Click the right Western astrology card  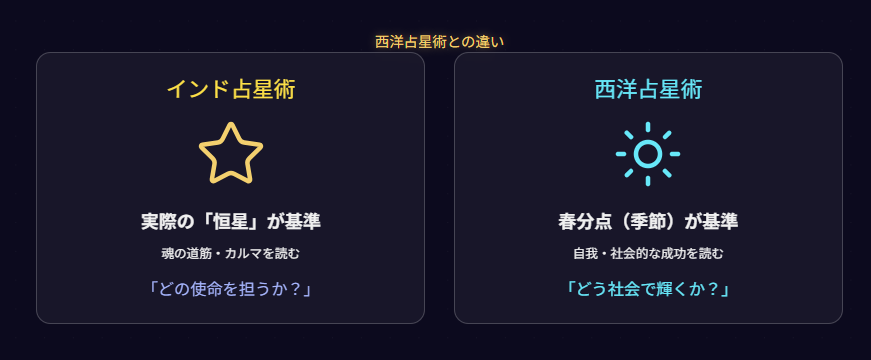click(x=648, y=188)
